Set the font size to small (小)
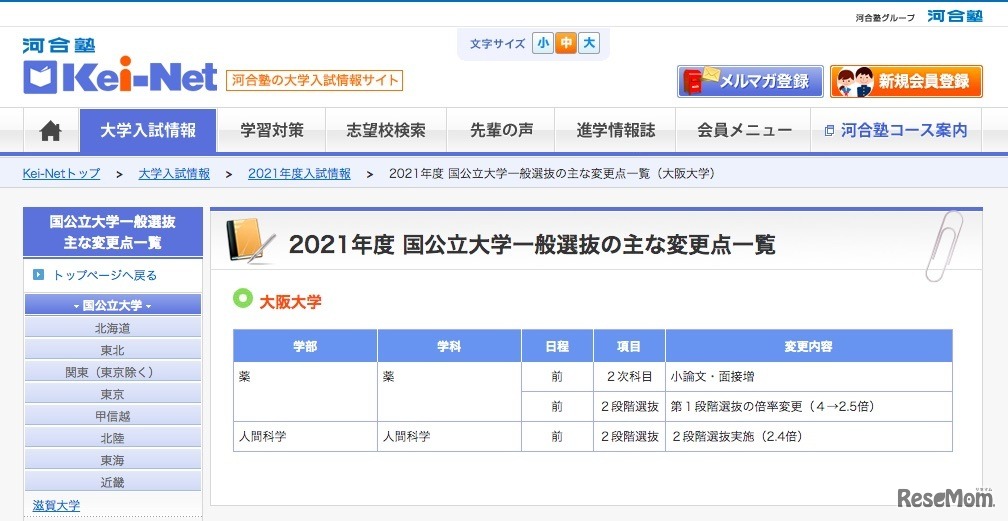Screen dimensions: 1008x521 coord(543,44)
